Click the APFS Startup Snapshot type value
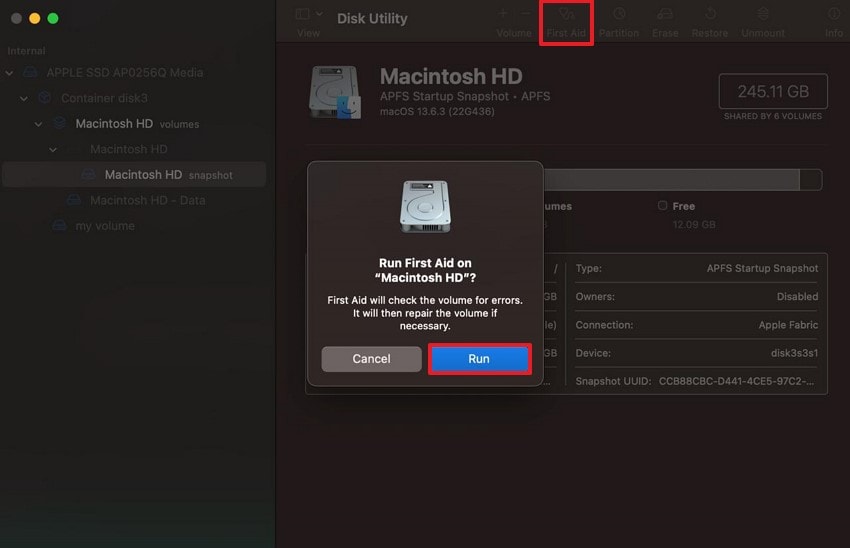Screen dimensions: 850x548 click(762, 268)
